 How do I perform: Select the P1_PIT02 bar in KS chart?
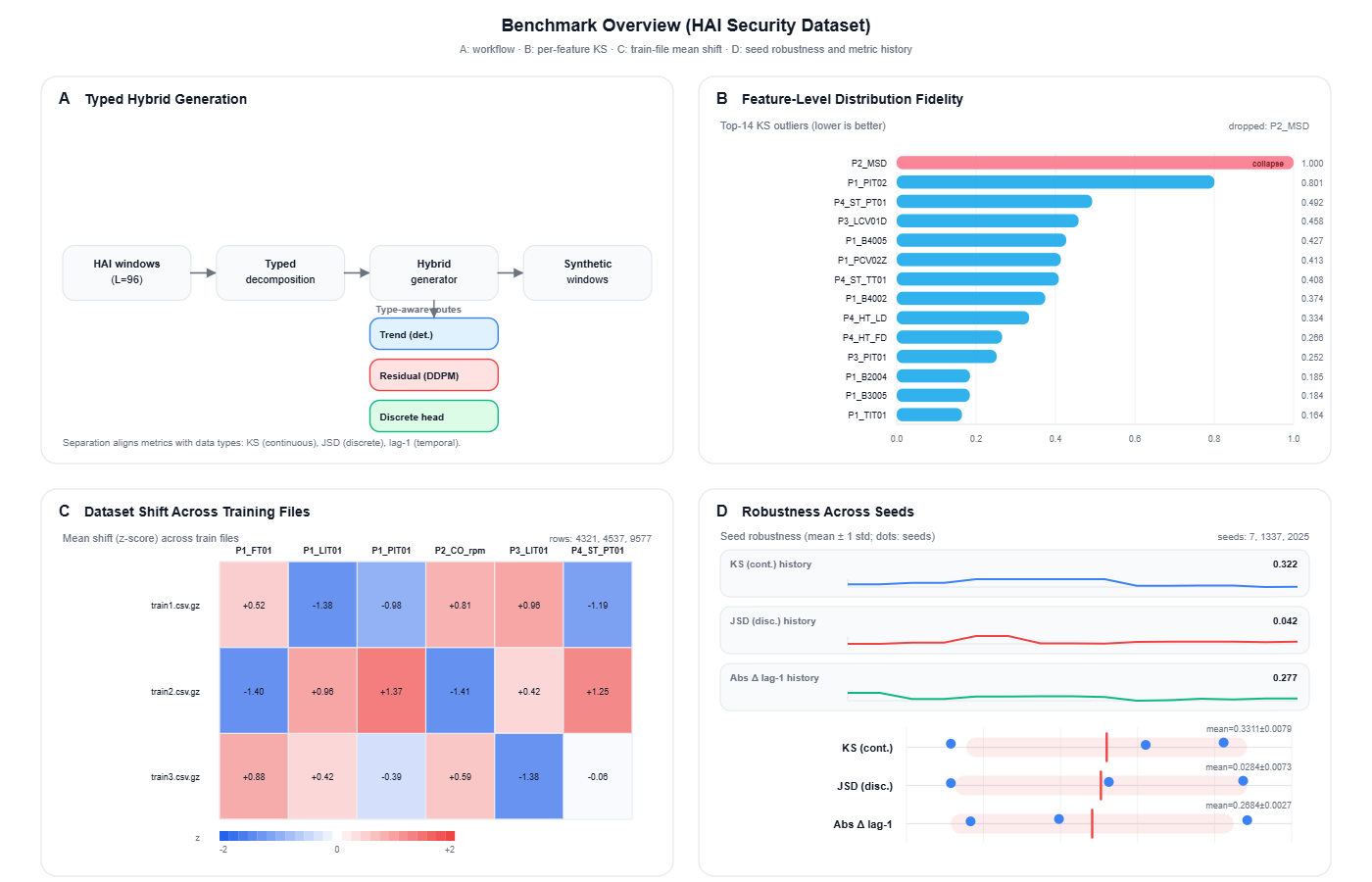[1054, 182]
